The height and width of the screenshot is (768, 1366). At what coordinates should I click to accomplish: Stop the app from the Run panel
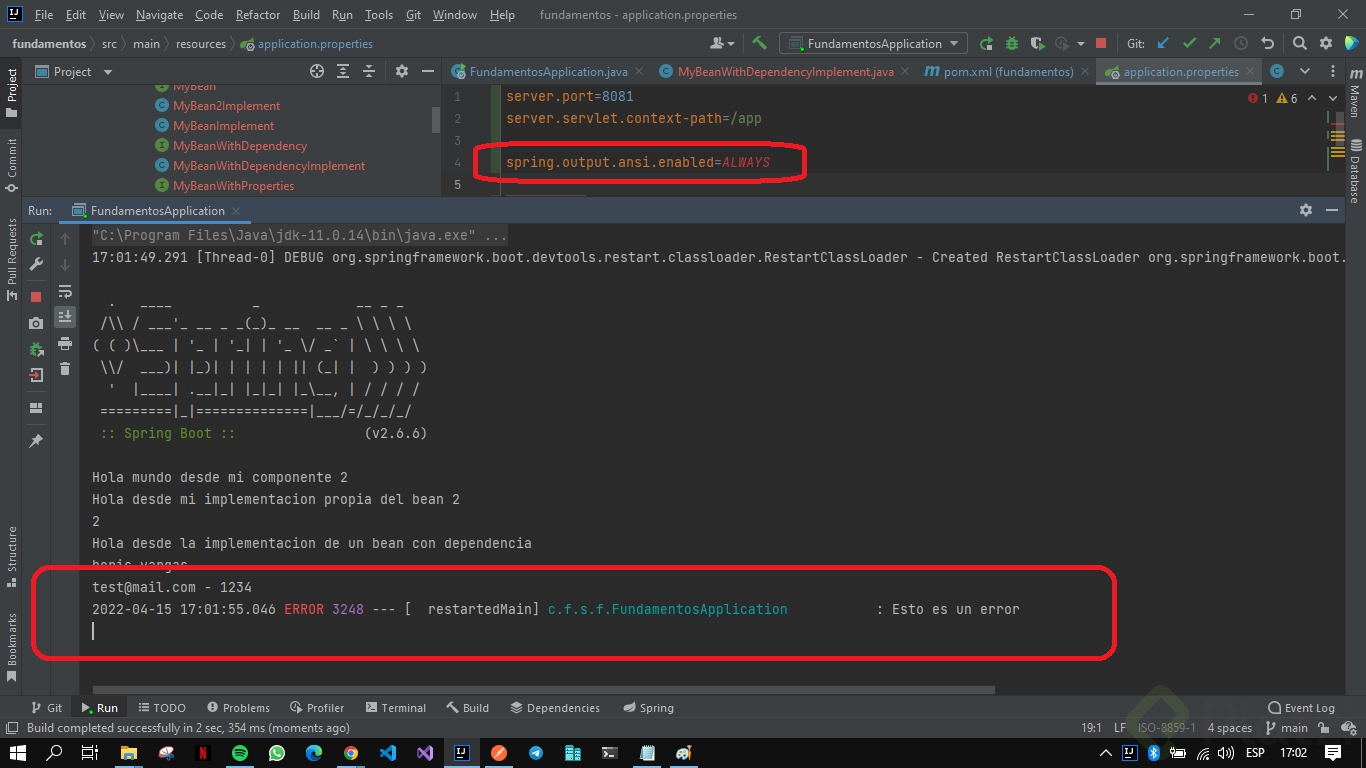[36, 296]
